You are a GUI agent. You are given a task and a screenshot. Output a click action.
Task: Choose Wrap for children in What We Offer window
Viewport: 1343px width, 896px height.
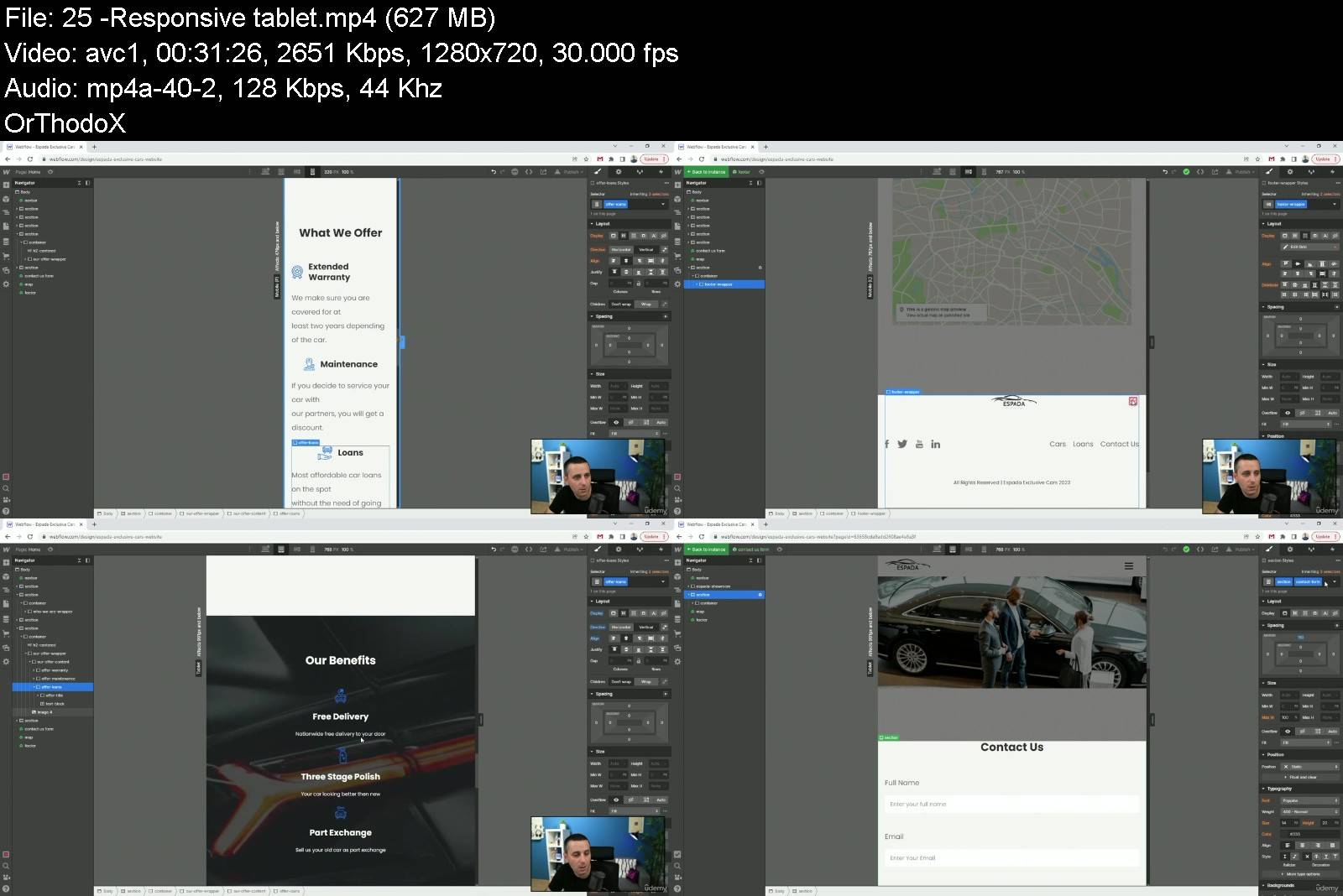(646, 305)
